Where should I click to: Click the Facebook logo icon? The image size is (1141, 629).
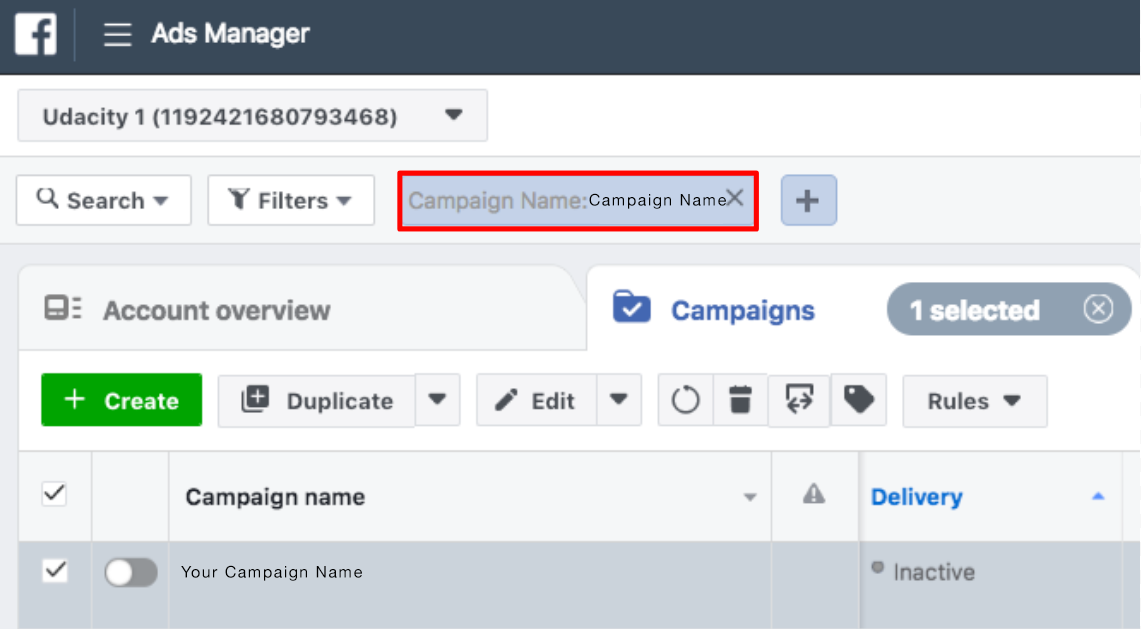tap(35, 35)
